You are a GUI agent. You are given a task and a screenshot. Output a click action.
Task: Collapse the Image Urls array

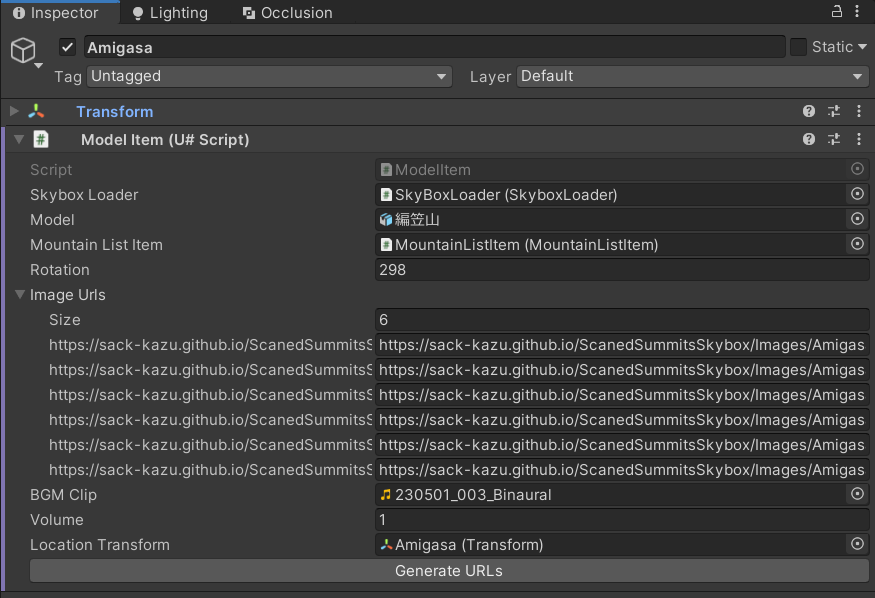click(20, 294)
